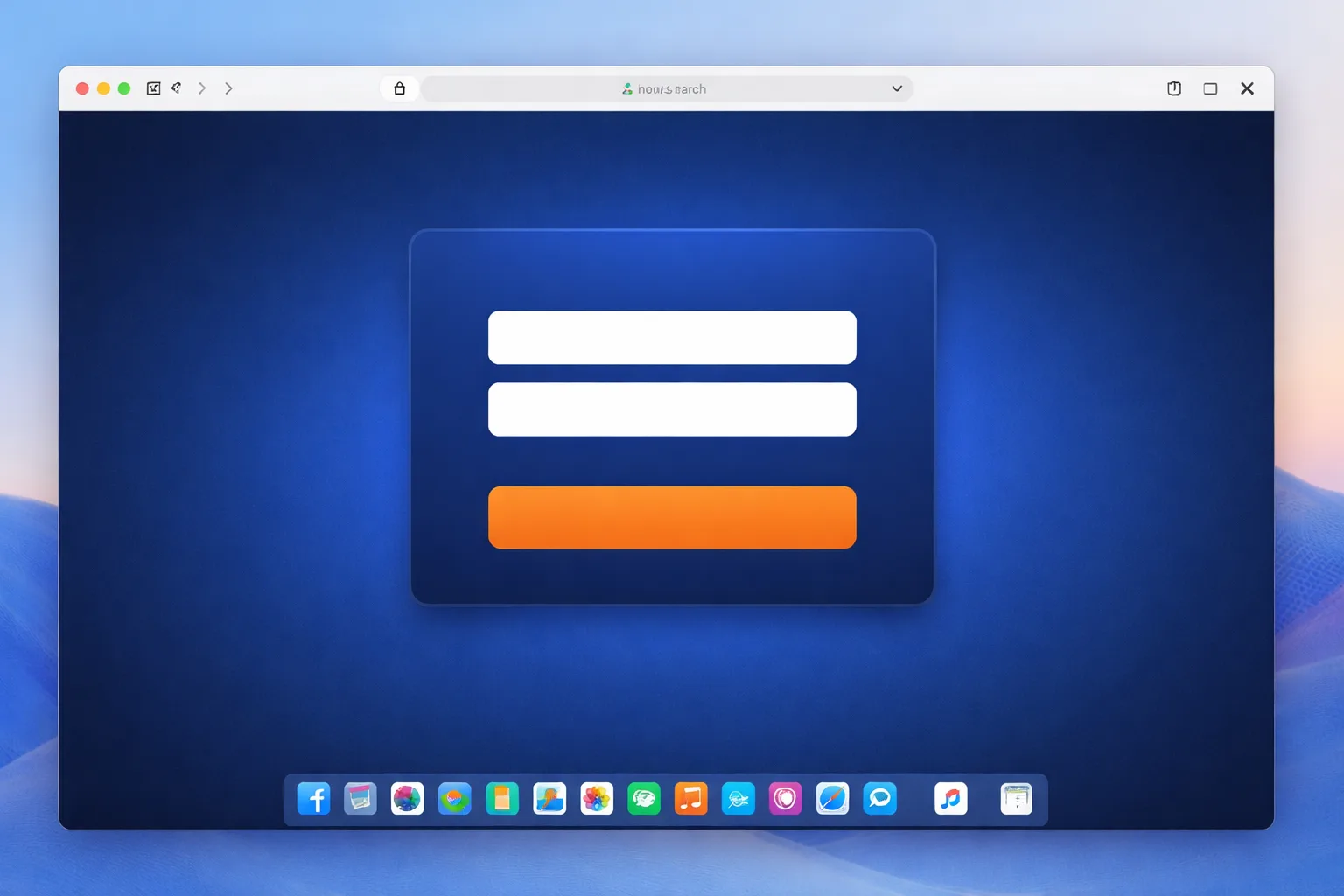Go back with the left chevron arrow
The width and height of the screenshot is (1344, 896).
click(x=202, y=88)
